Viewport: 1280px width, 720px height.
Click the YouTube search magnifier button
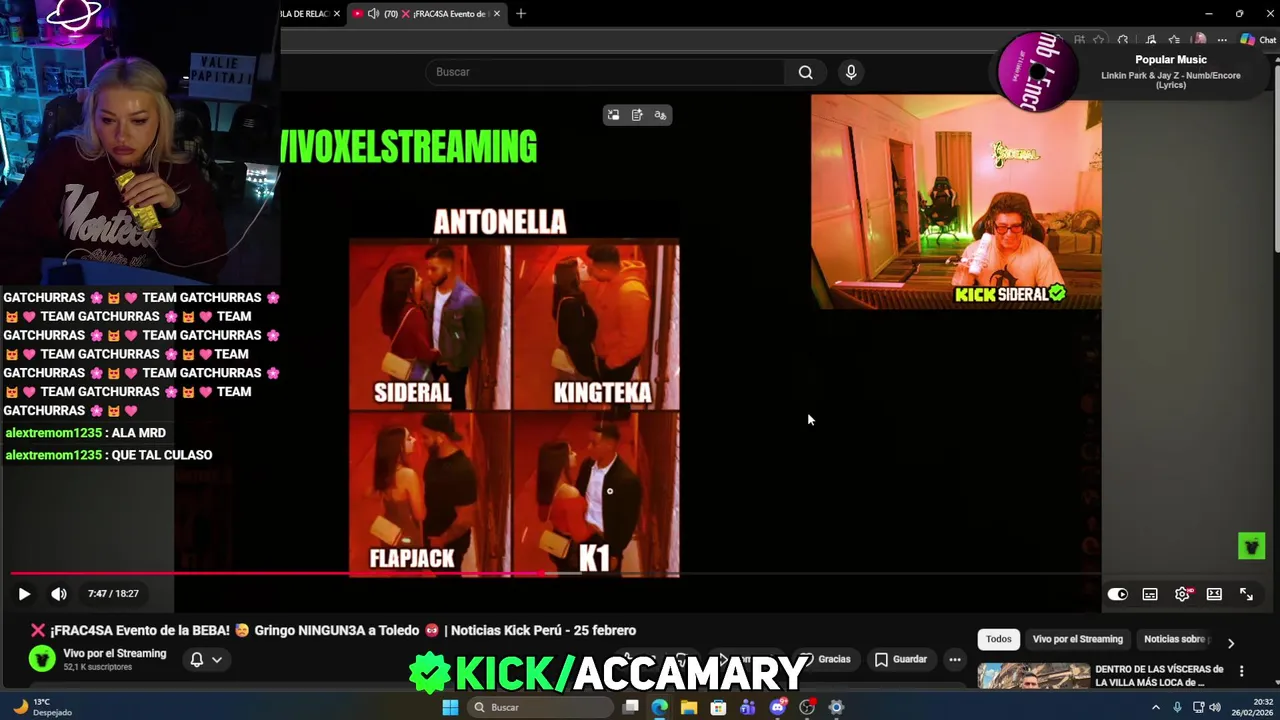pyautogui.click(x=805, y=72)
